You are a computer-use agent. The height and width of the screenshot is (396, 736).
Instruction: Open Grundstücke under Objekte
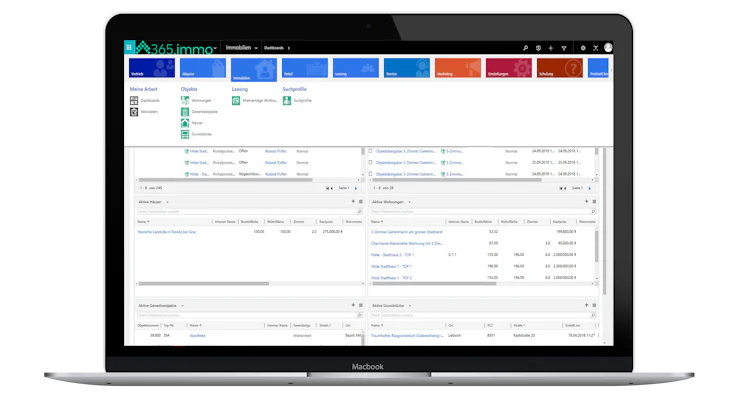coord(196,134)
